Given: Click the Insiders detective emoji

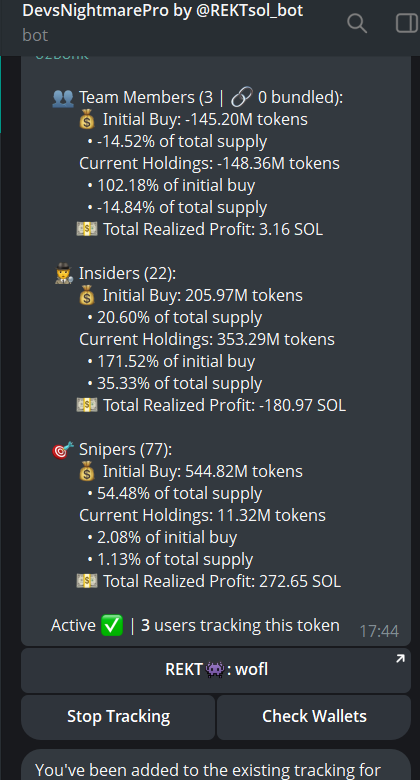Looking at the screenshot, I should [64, 274].
